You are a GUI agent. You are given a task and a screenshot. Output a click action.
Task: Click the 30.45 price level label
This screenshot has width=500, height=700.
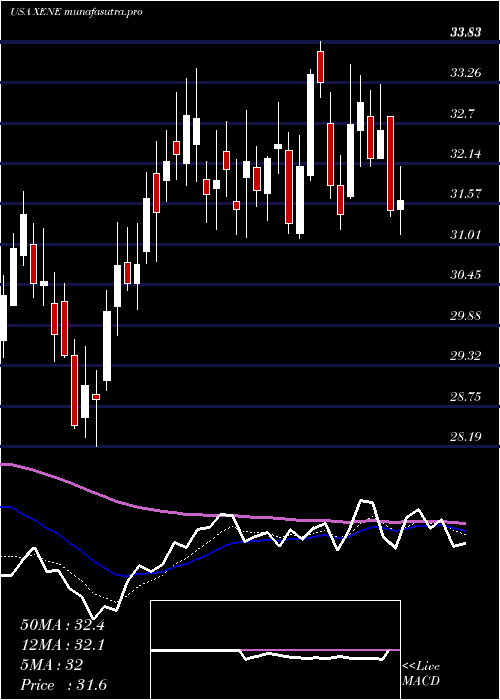466,275
